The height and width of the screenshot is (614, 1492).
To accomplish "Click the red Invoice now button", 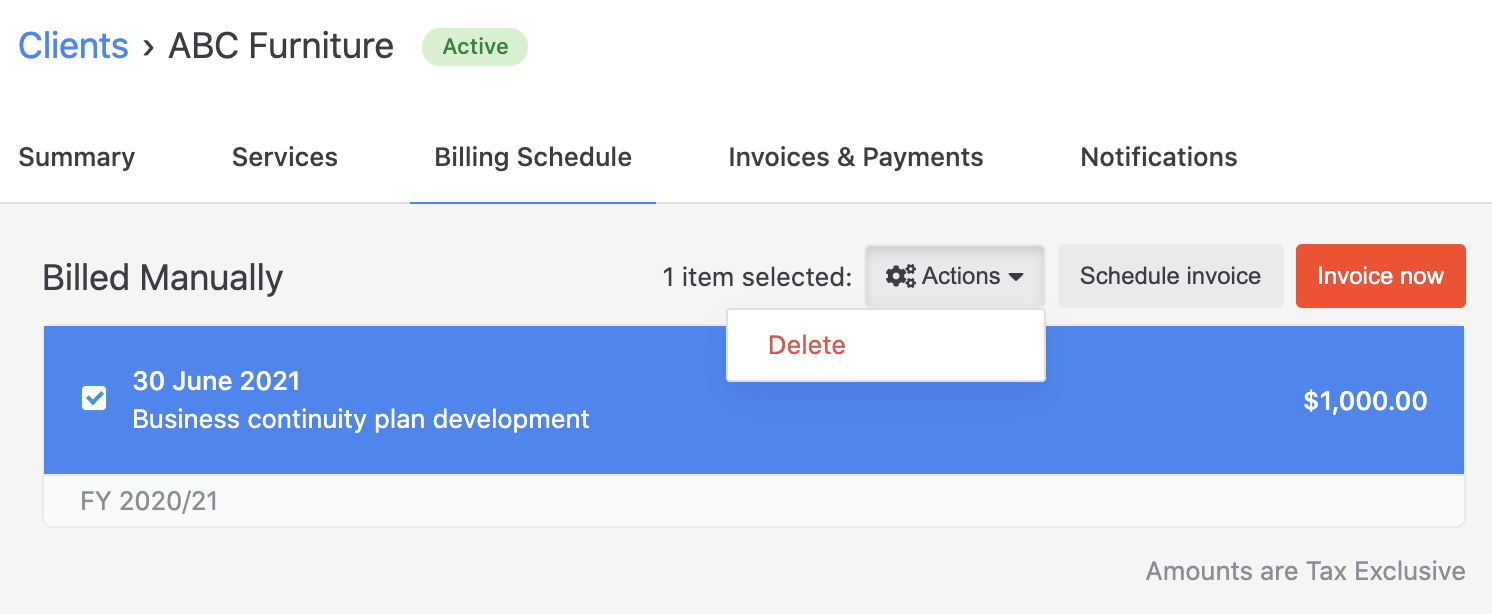I will click(x=1380, y=276).
